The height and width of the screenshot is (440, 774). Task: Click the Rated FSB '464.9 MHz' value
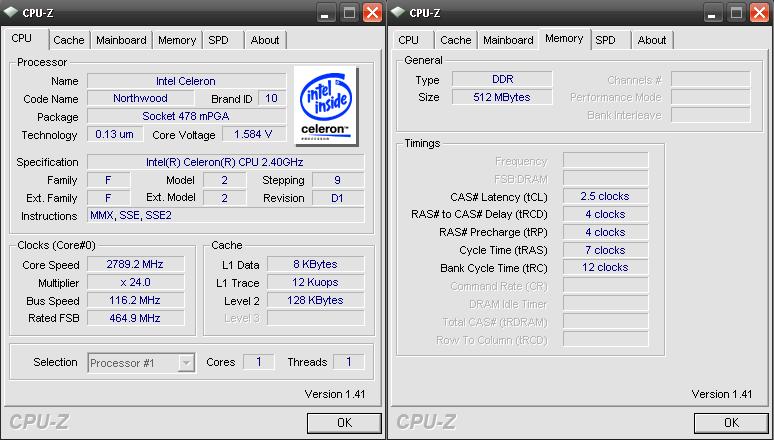[x=135, y=318]
